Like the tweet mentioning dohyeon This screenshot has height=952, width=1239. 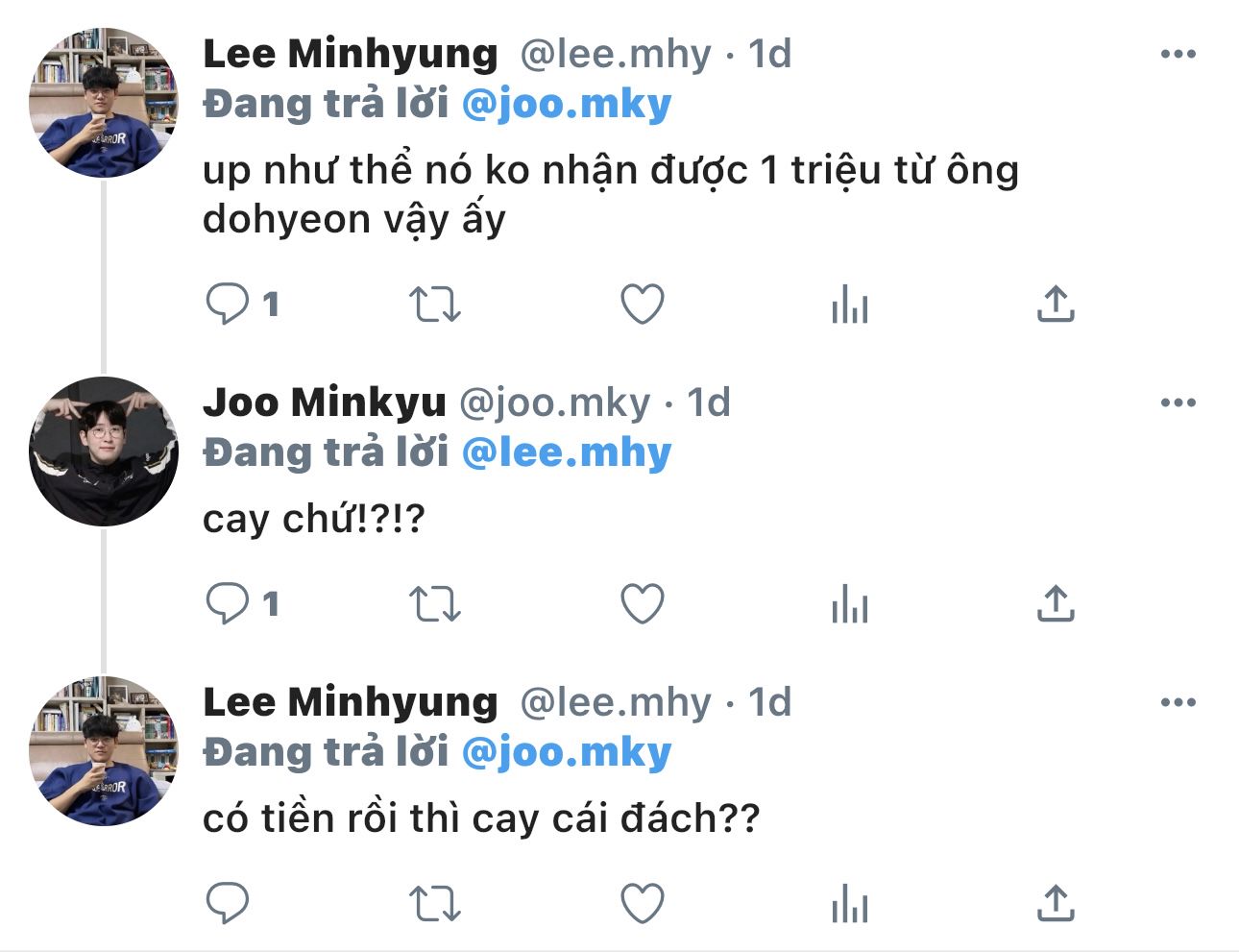click(x=643, y=305)
